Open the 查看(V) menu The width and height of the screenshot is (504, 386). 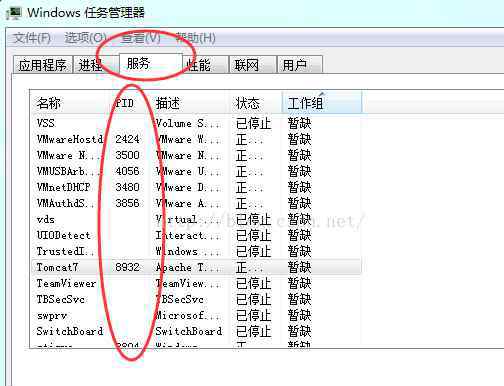pos(140,38)
